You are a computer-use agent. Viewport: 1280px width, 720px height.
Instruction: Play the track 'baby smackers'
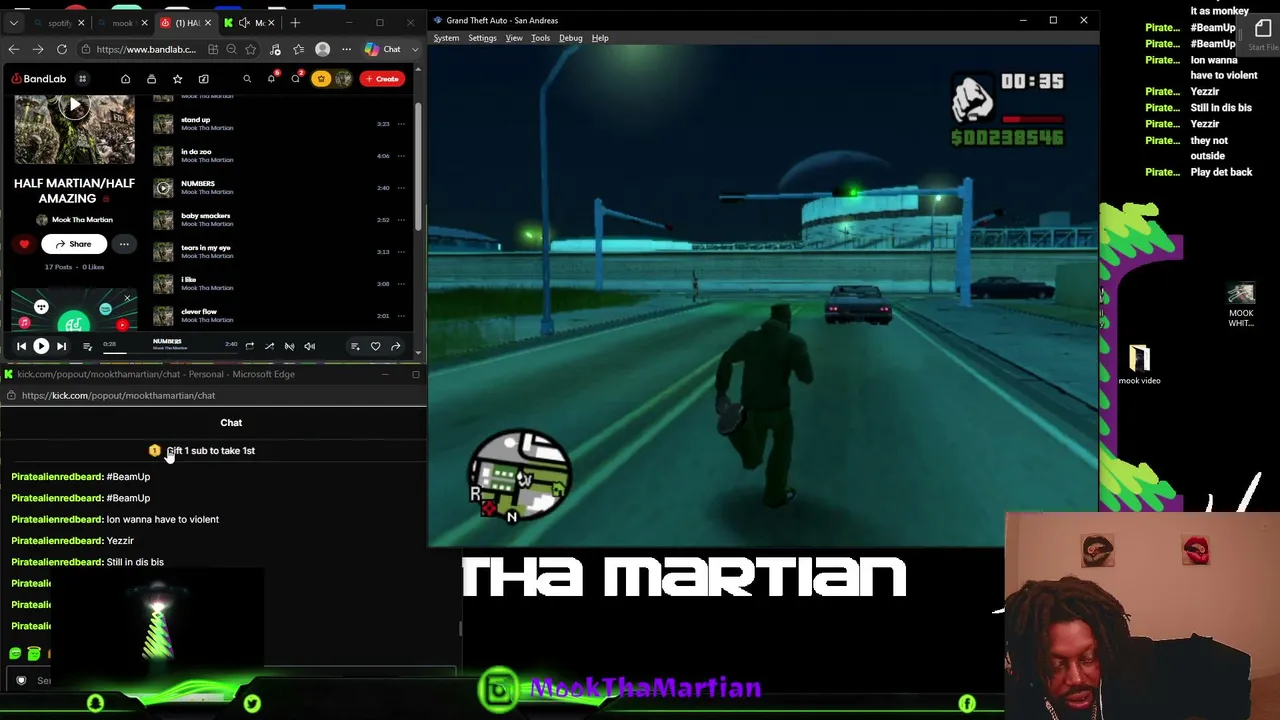(163, 220)
